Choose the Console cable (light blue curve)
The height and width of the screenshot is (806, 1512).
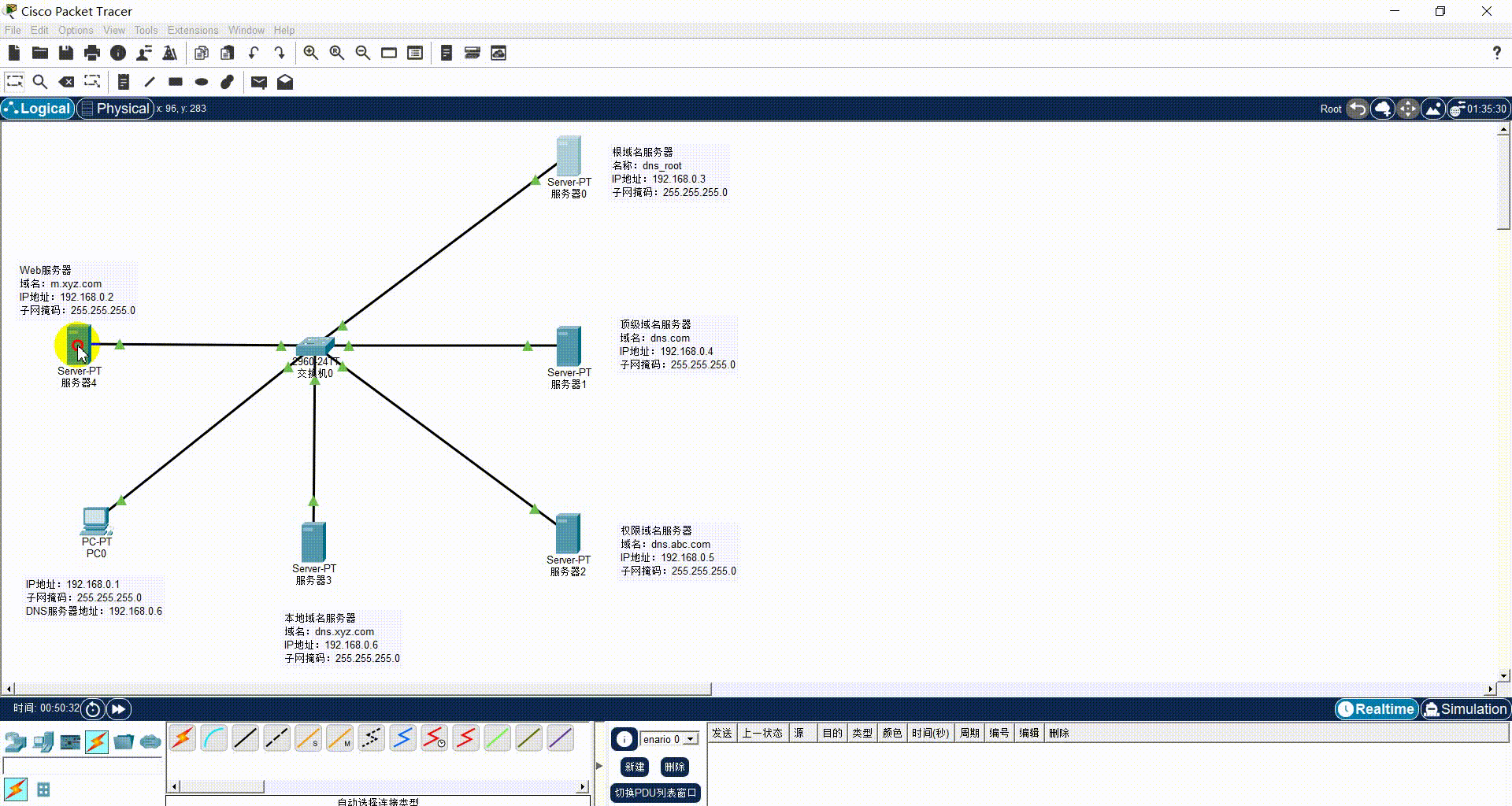pyautogui.click(x=214, y=738)
